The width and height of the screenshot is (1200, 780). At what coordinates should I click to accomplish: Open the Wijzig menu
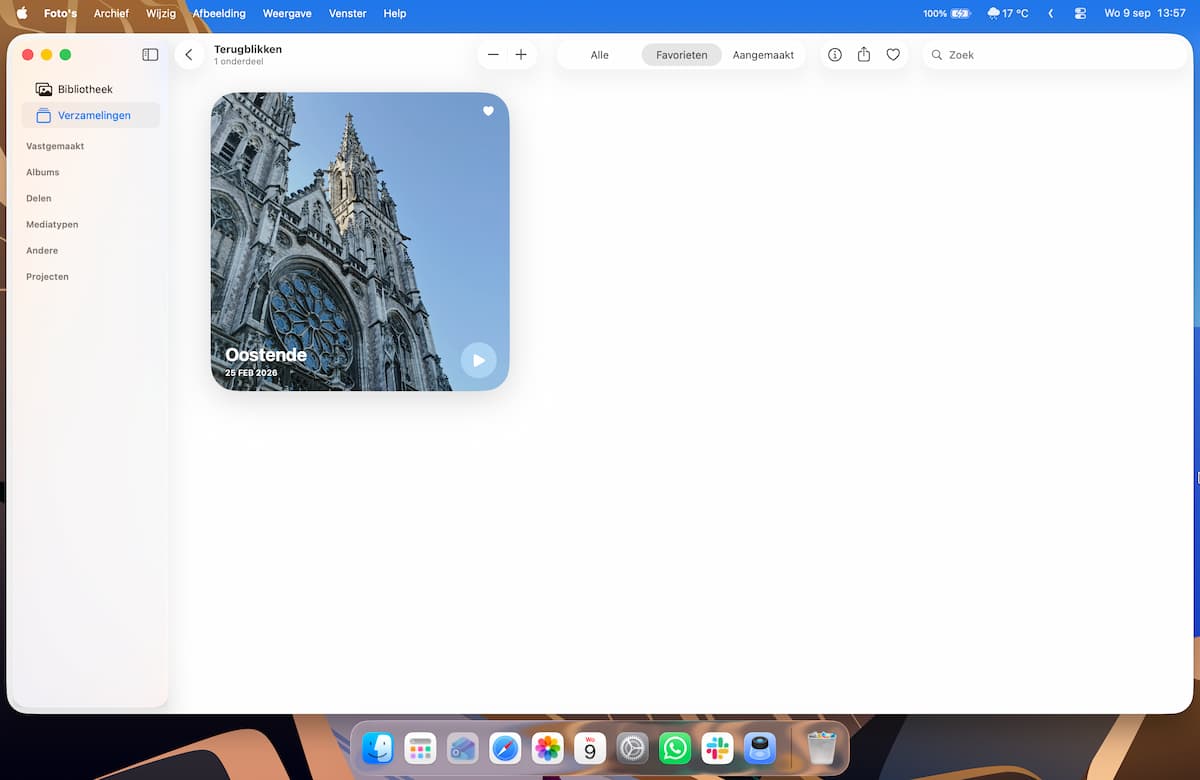coord(162,13)
